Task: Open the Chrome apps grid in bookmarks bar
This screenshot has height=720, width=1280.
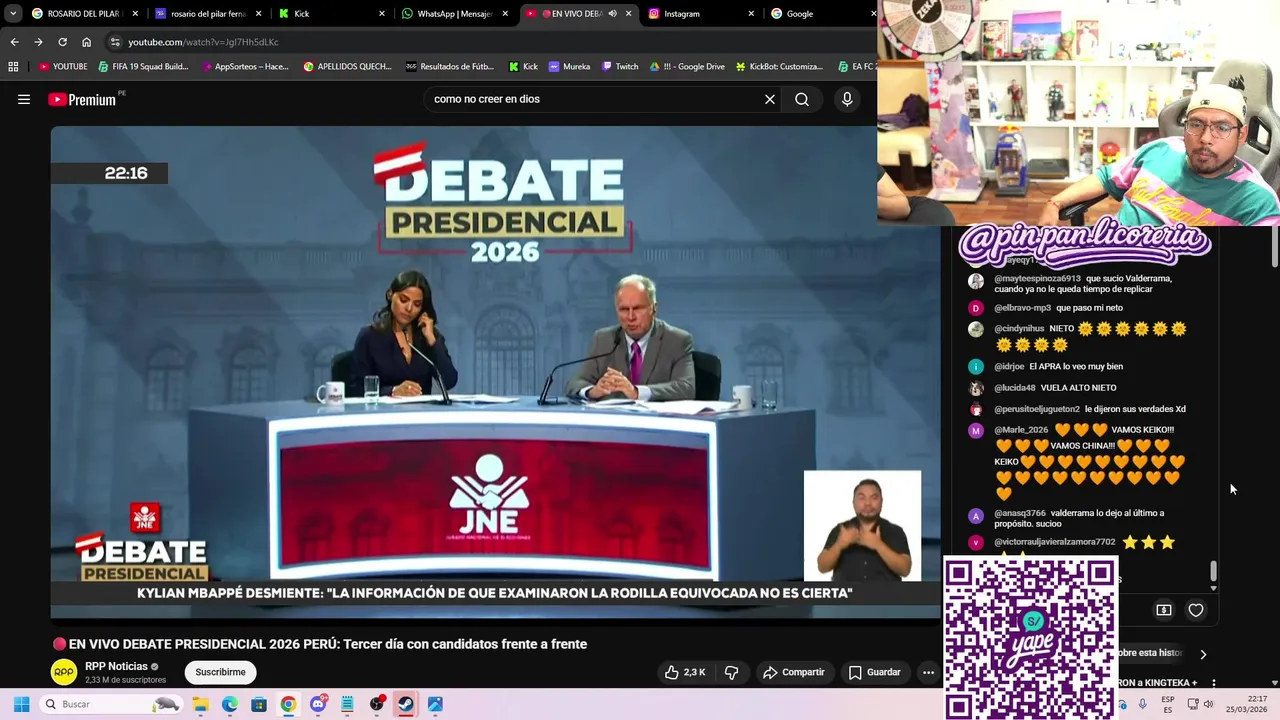Action: point(13,66)
